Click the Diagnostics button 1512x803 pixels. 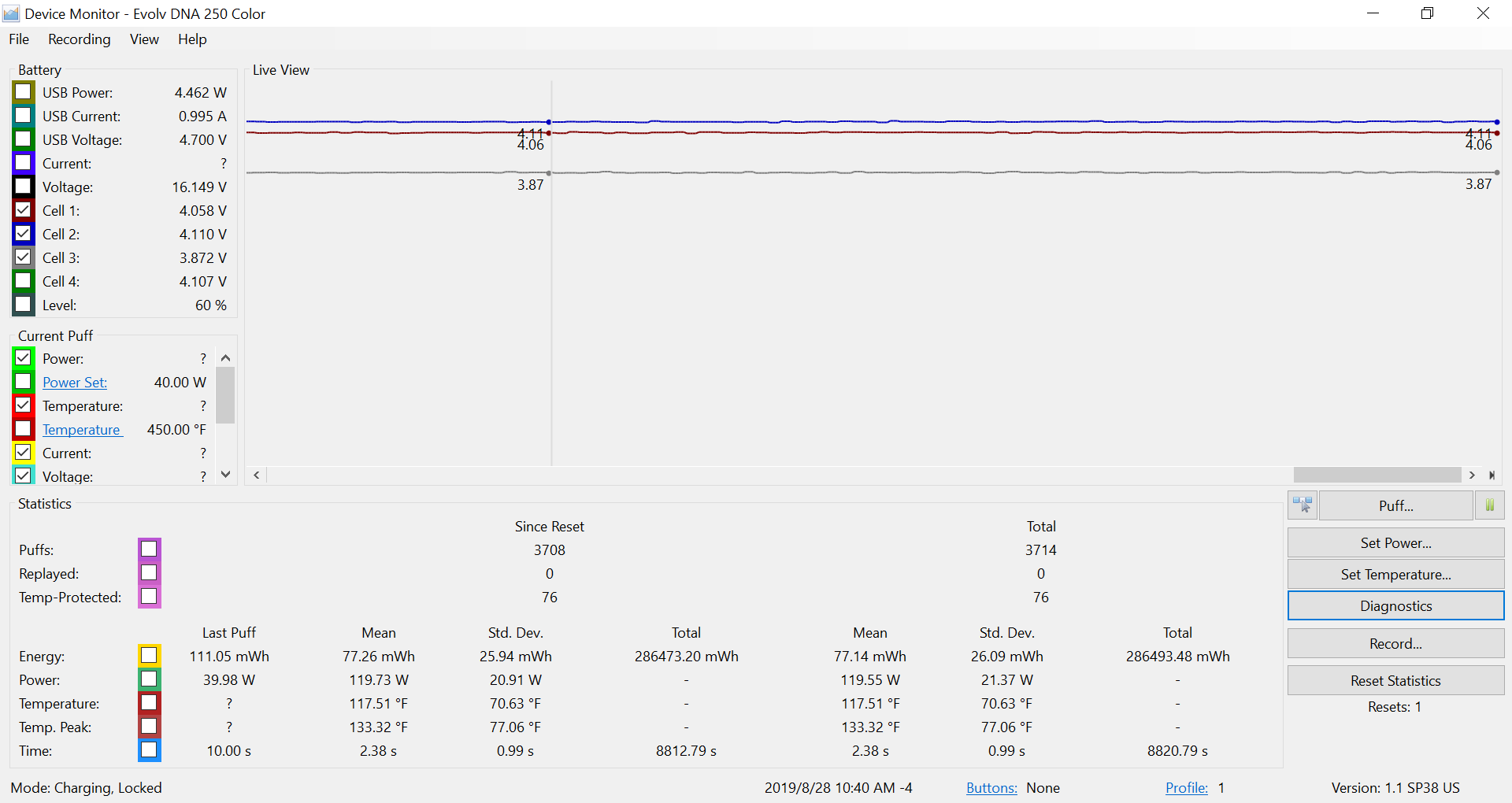1395,606
